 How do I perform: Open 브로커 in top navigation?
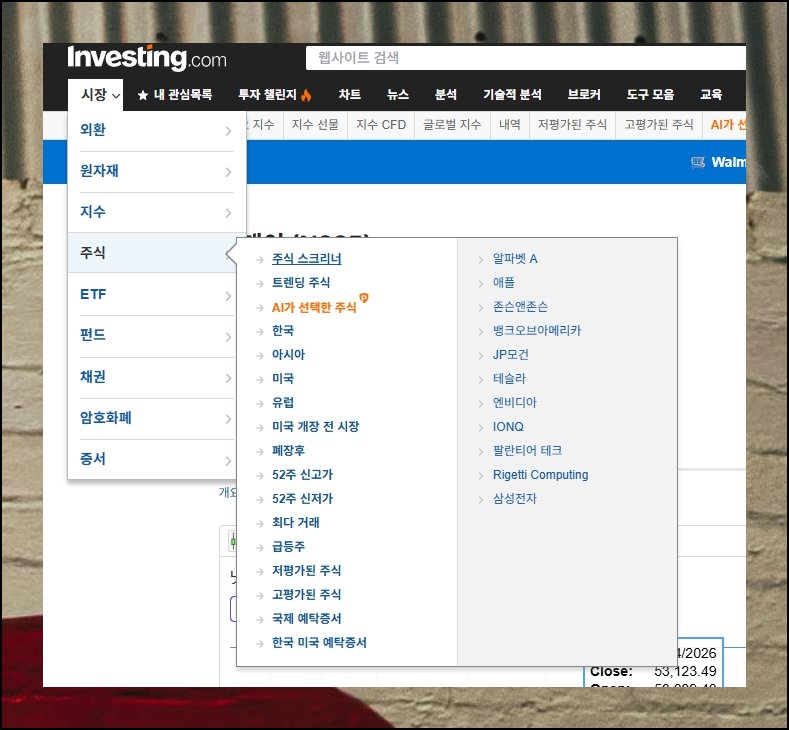click(x=584, y=95)
